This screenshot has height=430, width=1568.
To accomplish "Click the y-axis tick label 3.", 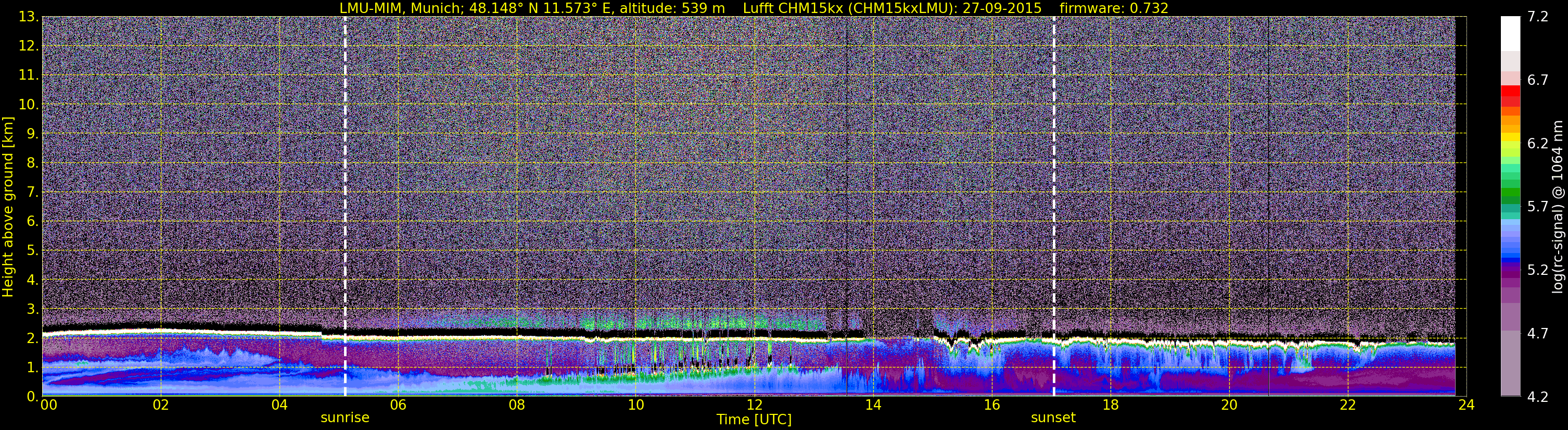I will point(33,309).
